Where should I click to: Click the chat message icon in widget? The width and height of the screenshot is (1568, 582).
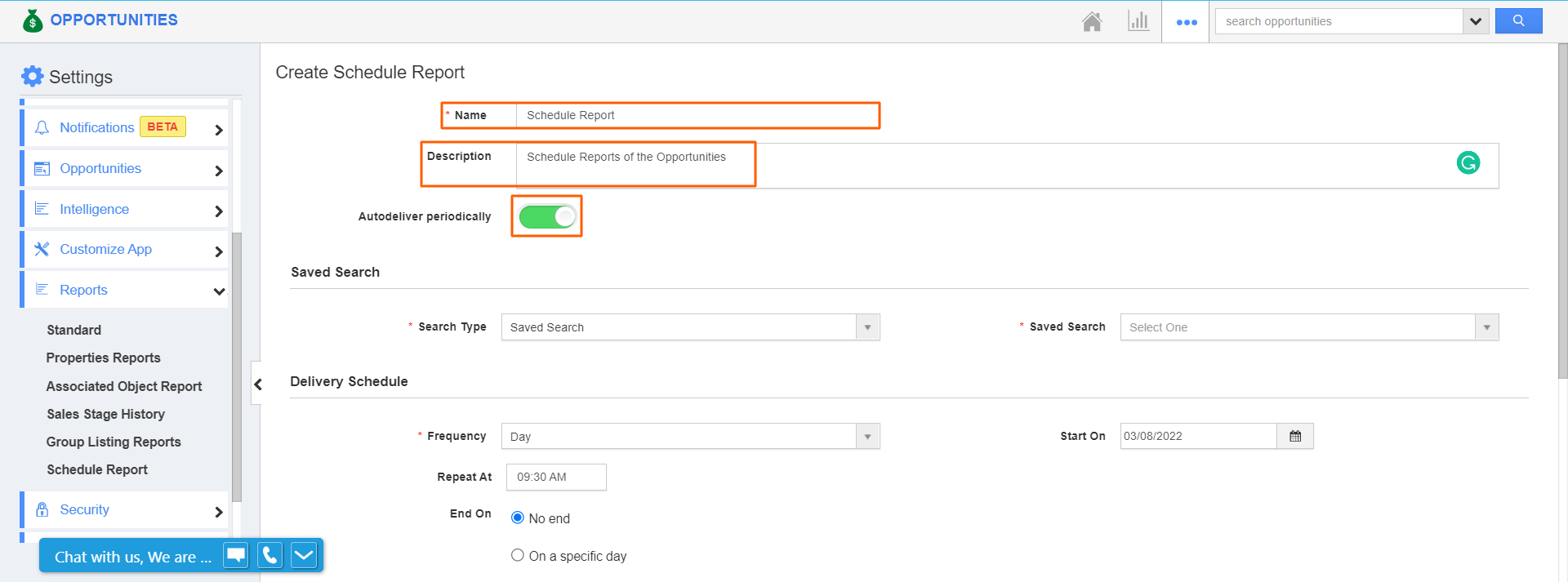tap(236, 556)
